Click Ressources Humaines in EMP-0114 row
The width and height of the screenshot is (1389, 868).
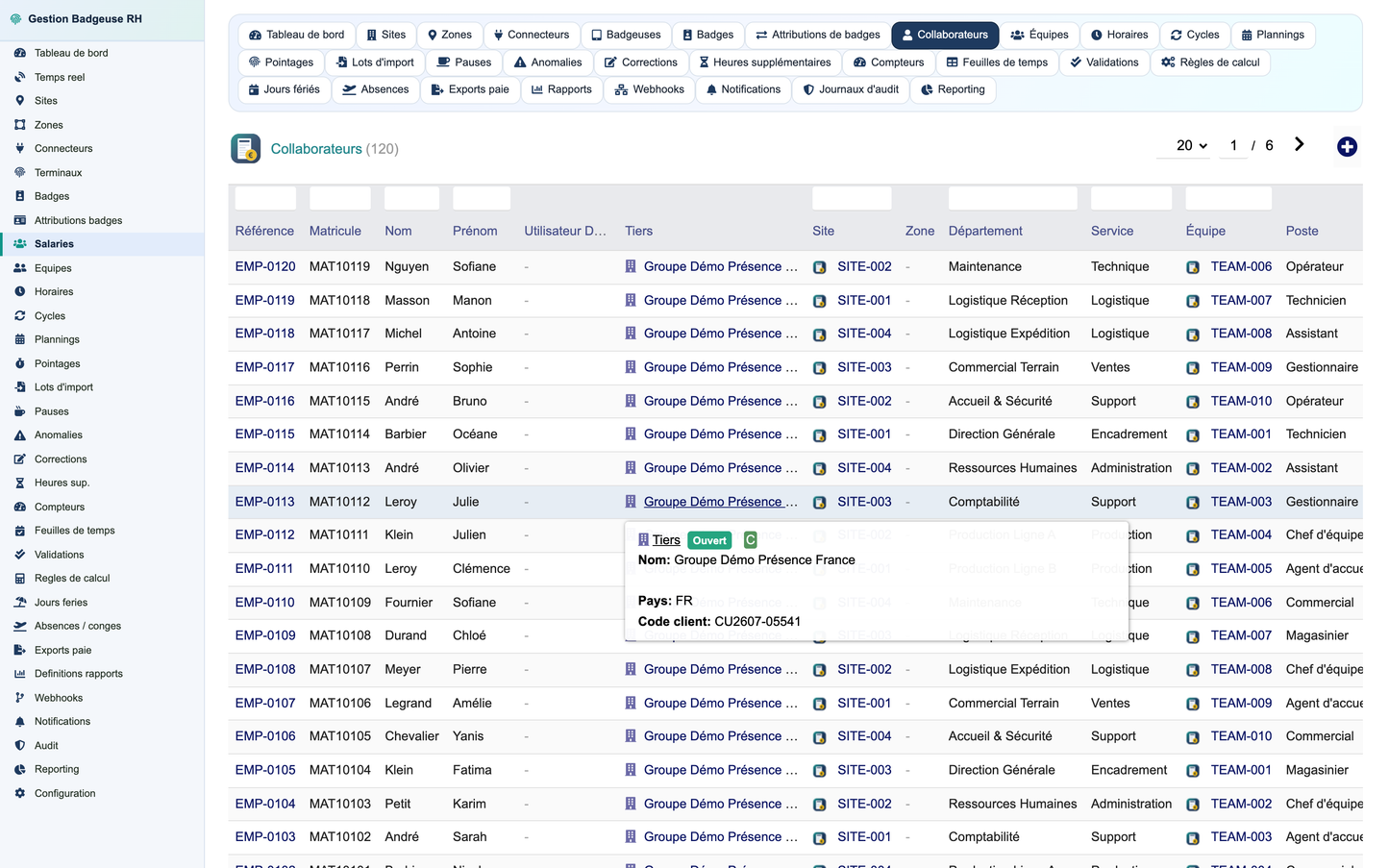point(1012,468)
